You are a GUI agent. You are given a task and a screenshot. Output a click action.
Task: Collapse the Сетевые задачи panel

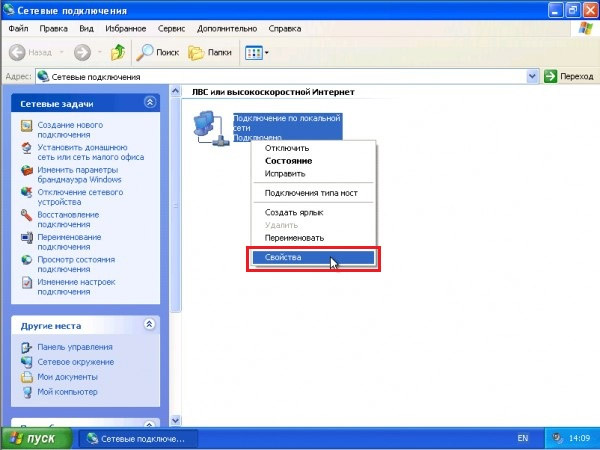150,102
